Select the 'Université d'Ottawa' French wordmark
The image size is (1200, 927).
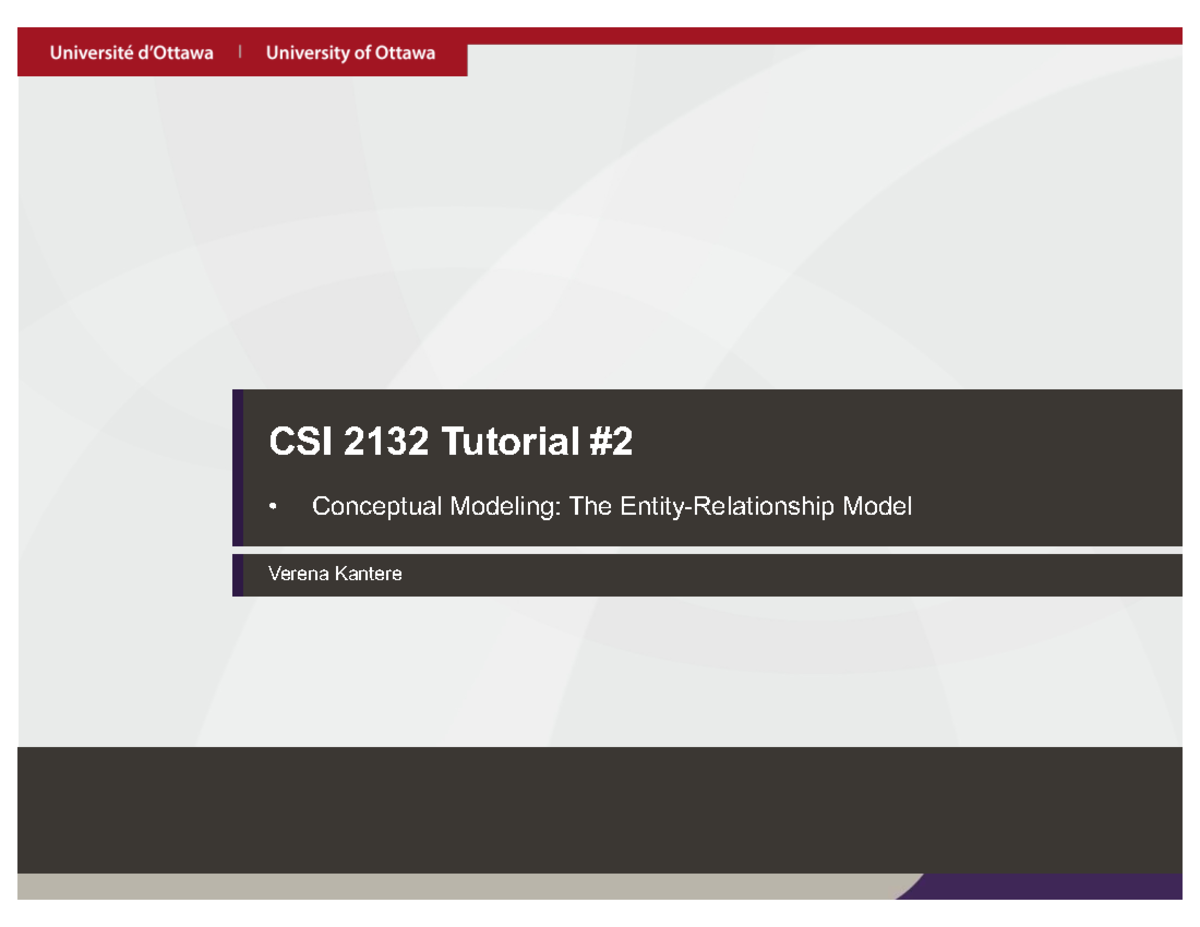click(131, 52)
